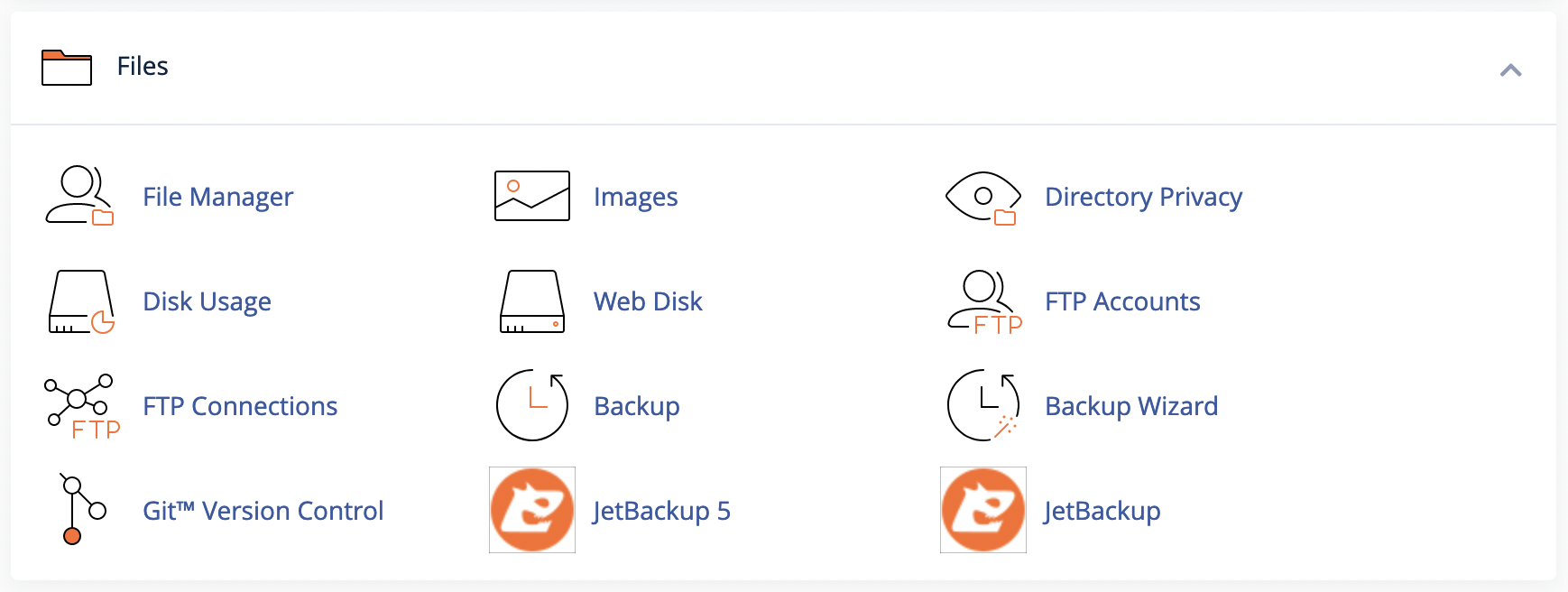1568x592 pixels.
Task: Click the Files section title text
Action: pos(143,66)
